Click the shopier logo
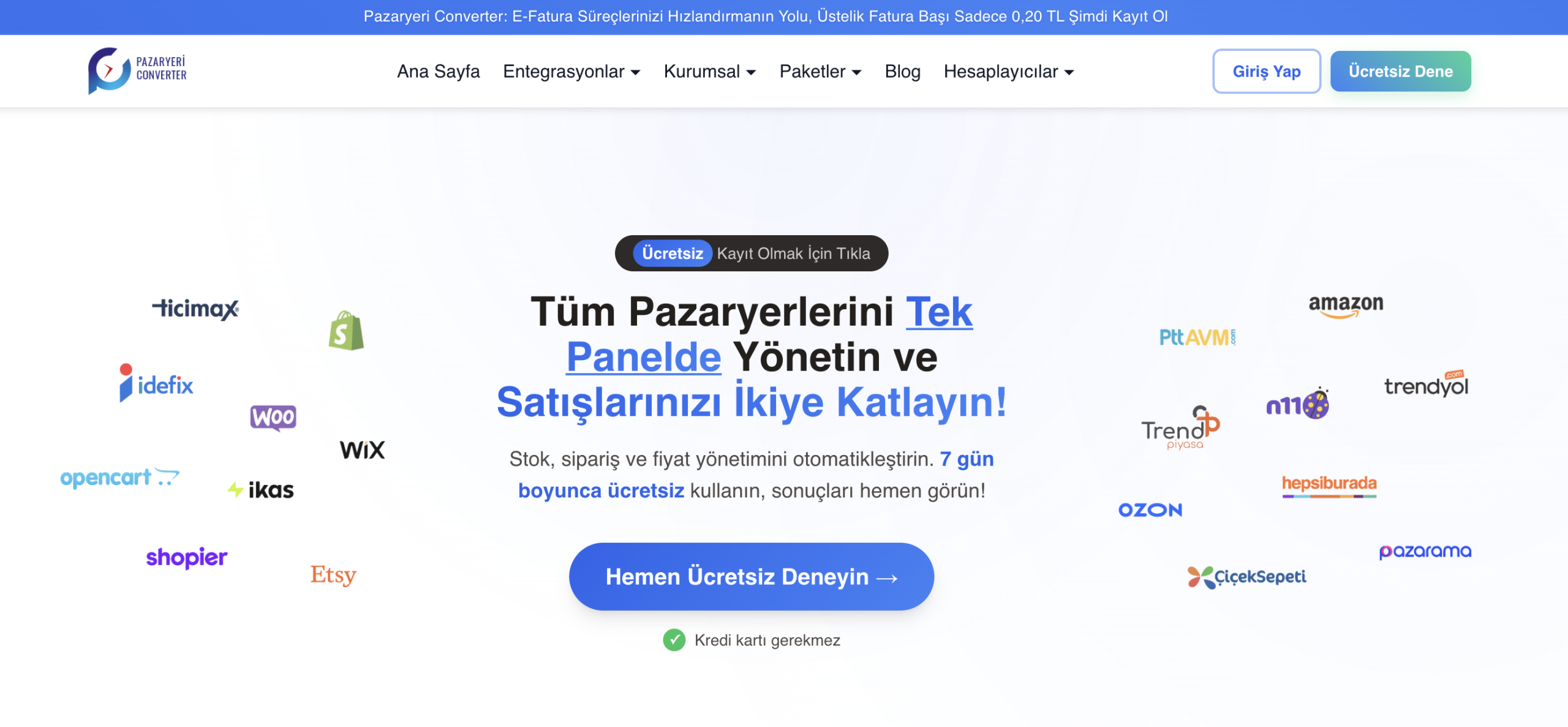The image size is (1568, 727). pyautogui.click(x=187, y=557)
